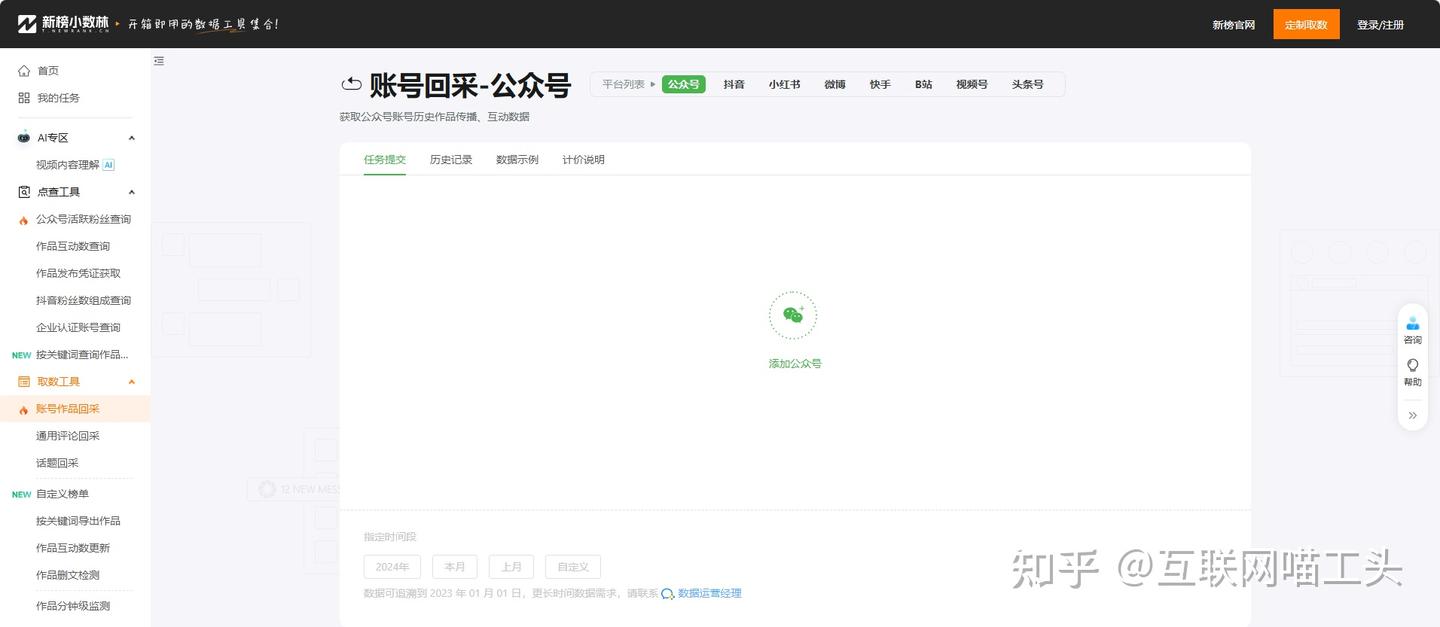
Task: Click the table icon beside 取数工具
Action: point(24,382)
